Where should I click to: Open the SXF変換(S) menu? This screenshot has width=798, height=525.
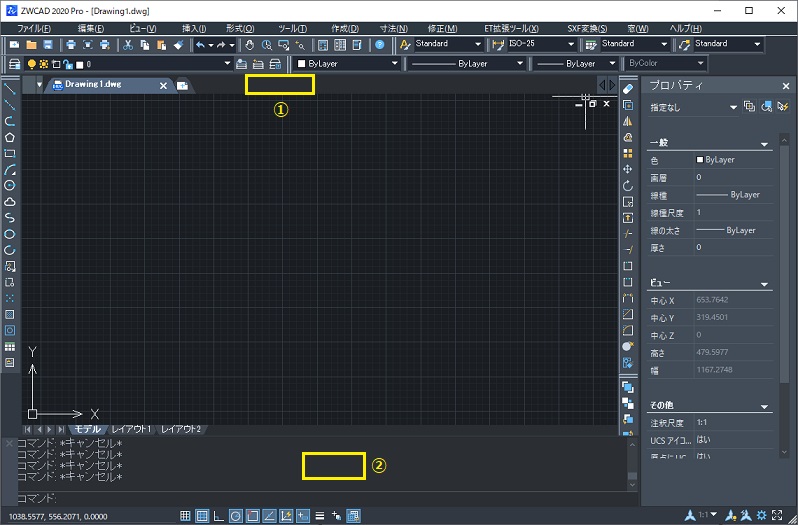point(587,28)
